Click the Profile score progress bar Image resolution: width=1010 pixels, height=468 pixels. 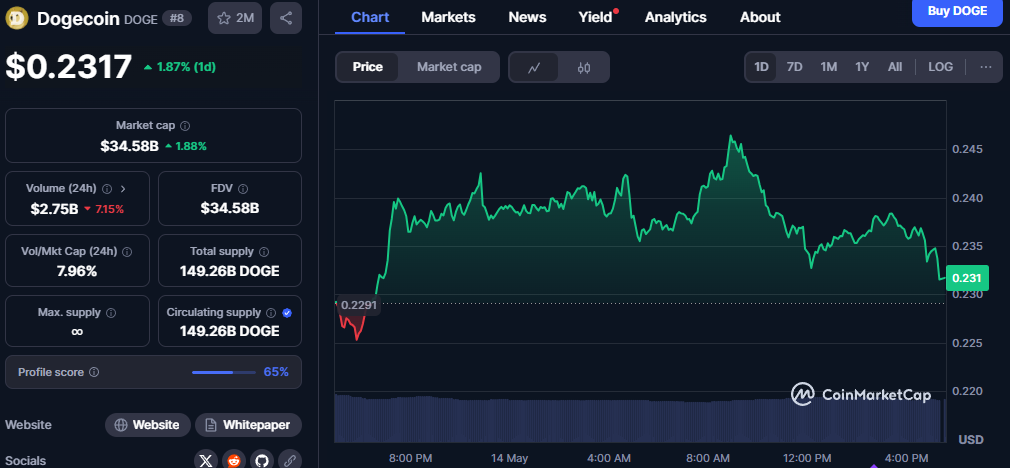click(224, 372)
